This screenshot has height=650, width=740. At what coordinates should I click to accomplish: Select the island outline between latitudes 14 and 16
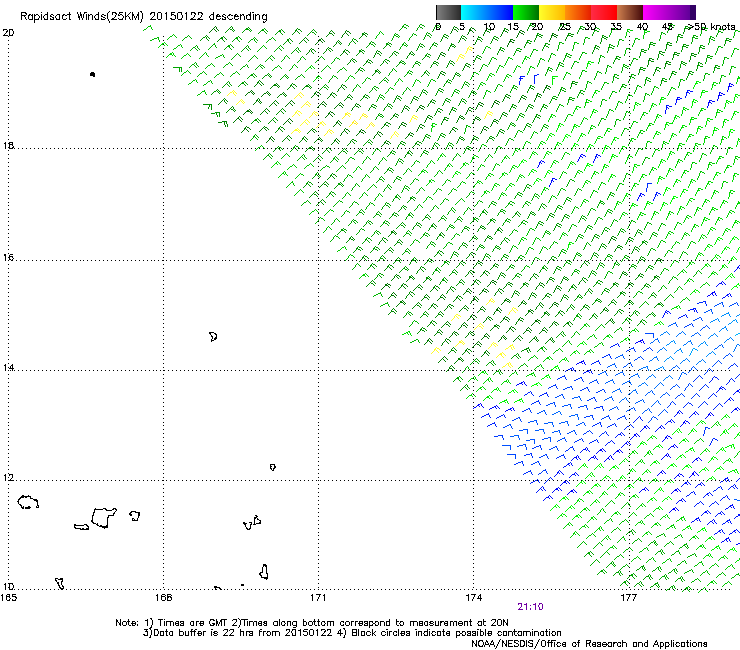point(213,337)
